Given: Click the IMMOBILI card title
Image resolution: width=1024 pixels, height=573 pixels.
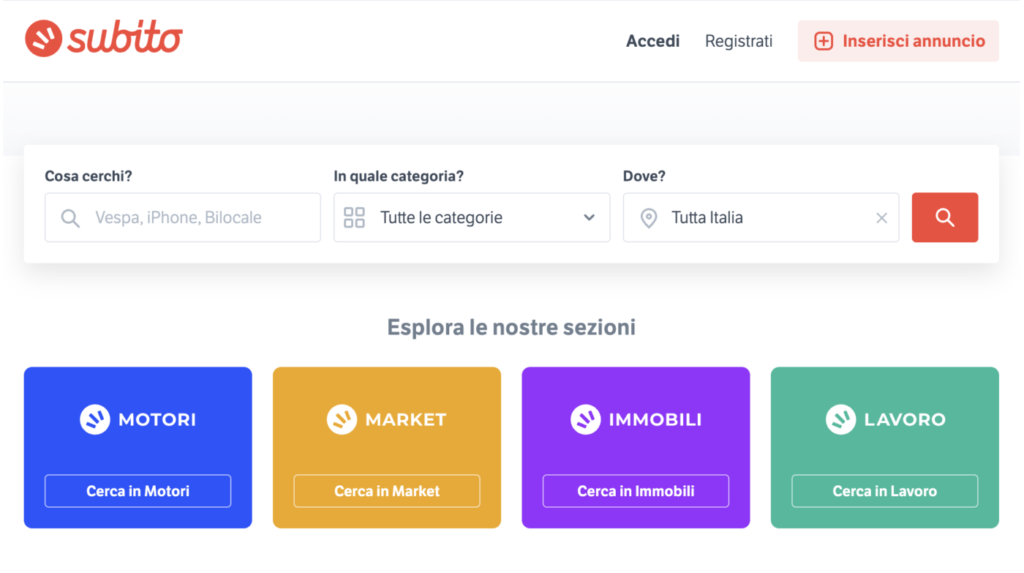Looking at the screenshot, I should click(x=655, y=419).
